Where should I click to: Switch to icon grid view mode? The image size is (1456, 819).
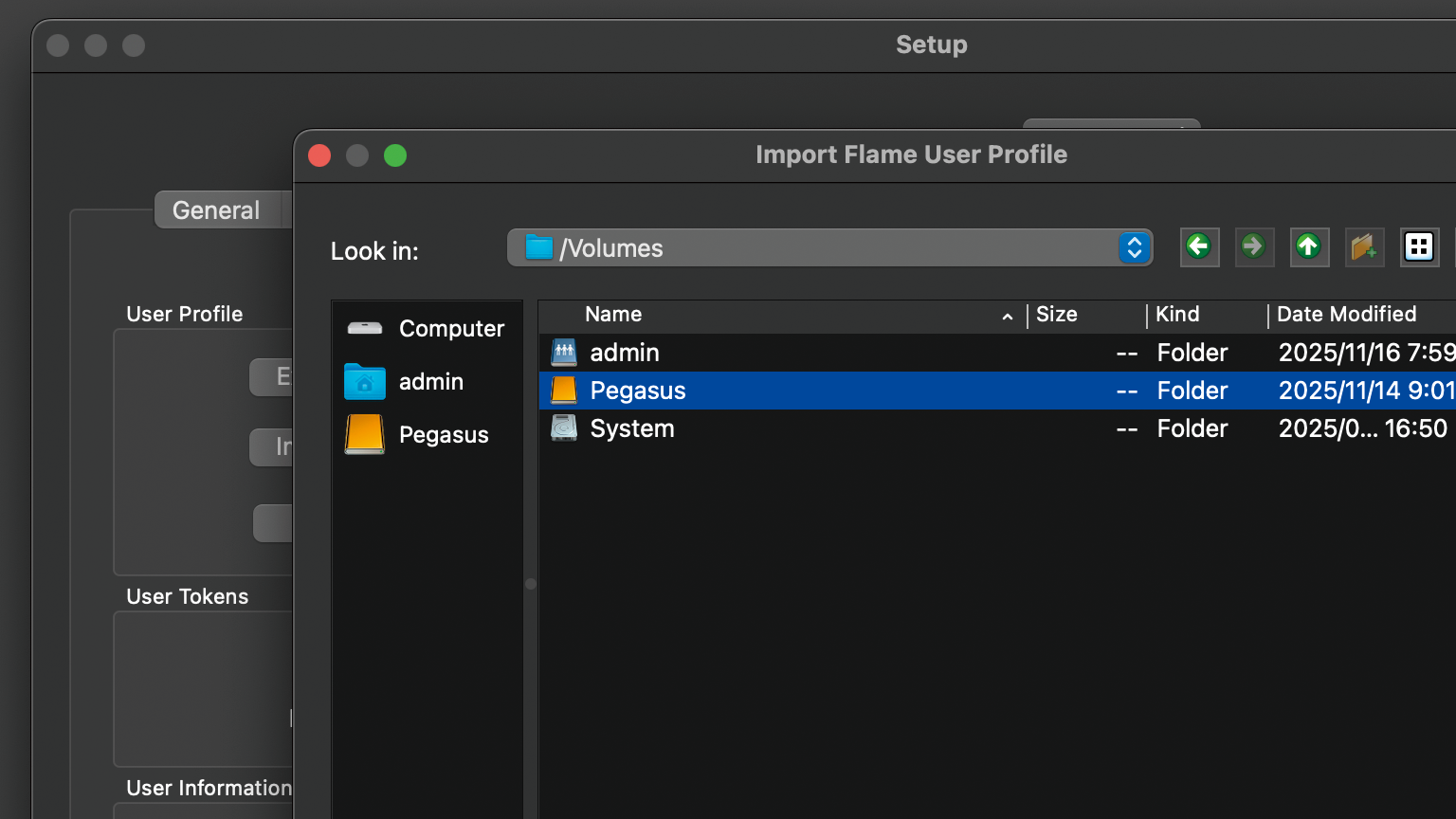click(1419, 247)
